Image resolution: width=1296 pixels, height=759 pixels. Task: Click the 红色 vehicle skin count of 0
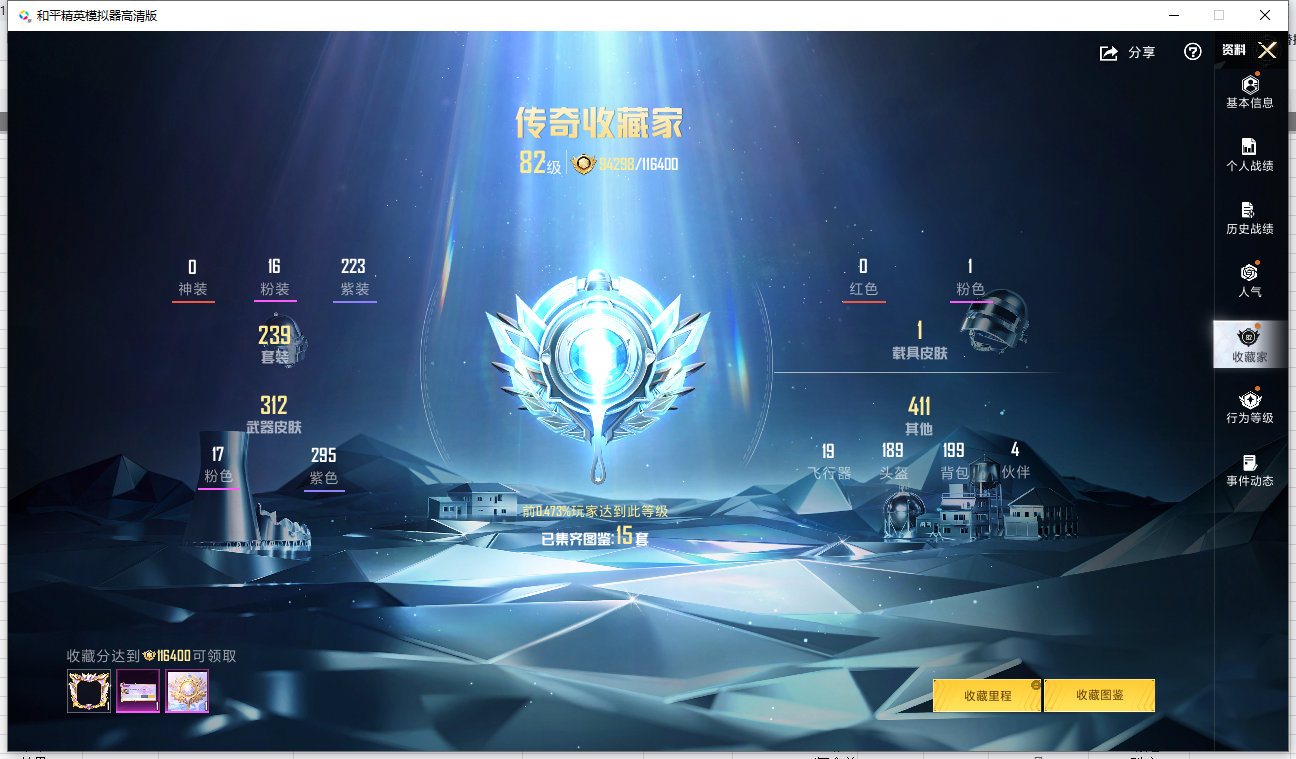coord(863,267)
